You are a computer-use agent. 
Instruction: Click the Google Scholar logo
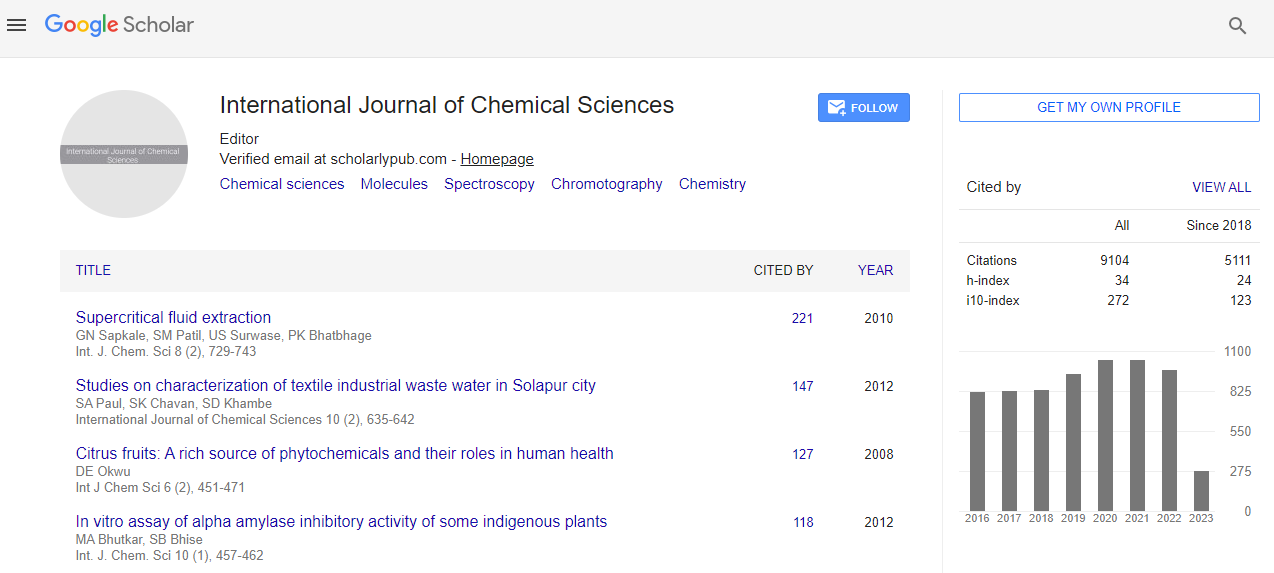point(119,25)
